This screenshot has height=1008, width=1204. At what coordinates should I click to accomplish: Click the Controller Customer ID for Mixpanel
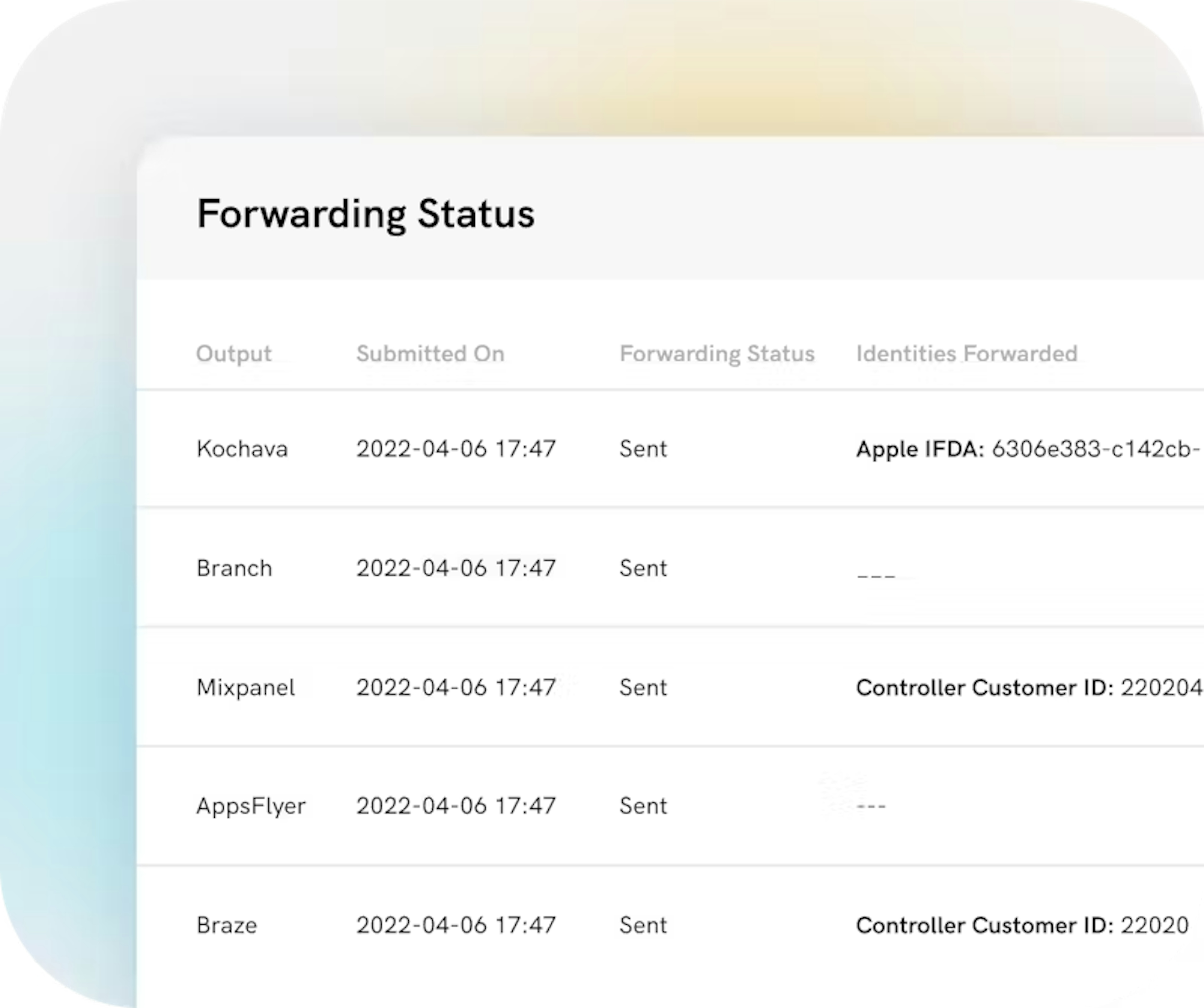point(1026,687)
